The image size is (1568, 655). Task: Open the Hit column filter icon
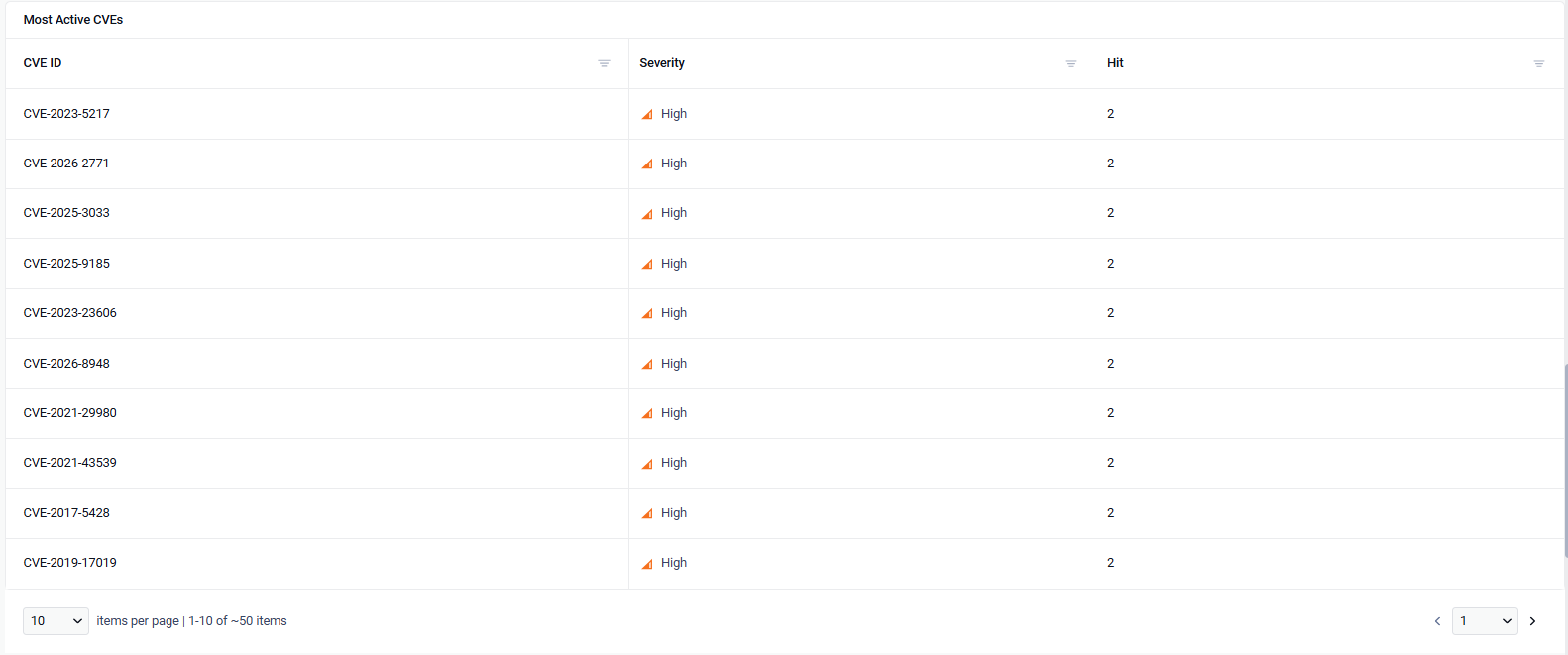[x=1539, y=63]
